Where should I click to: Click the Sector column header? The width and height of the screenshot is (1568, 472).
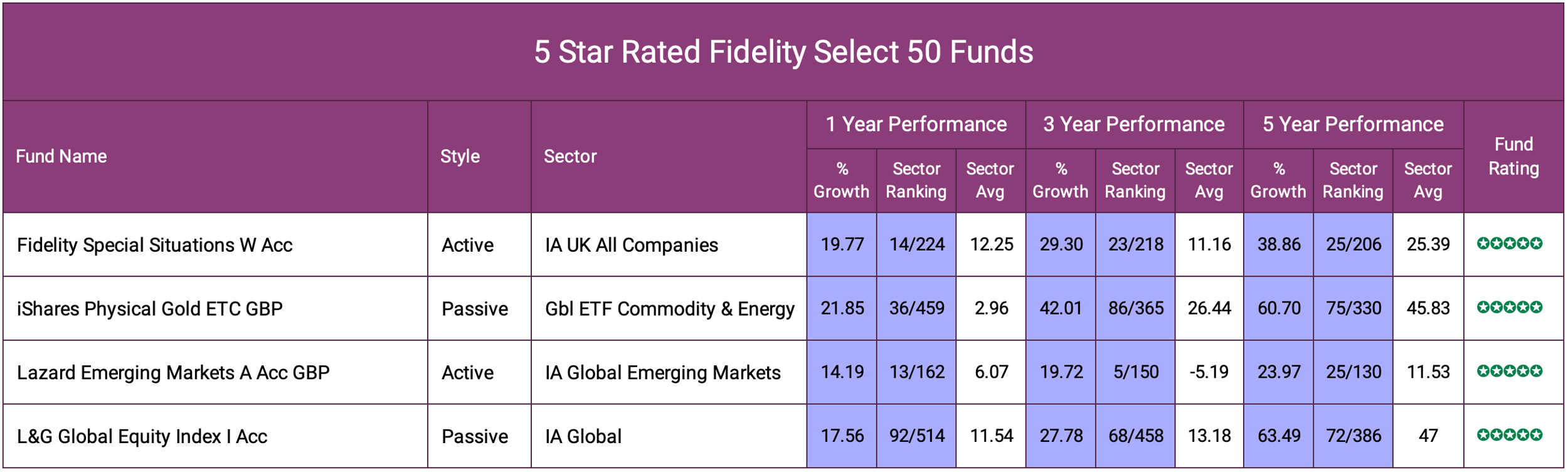[569, 156]
